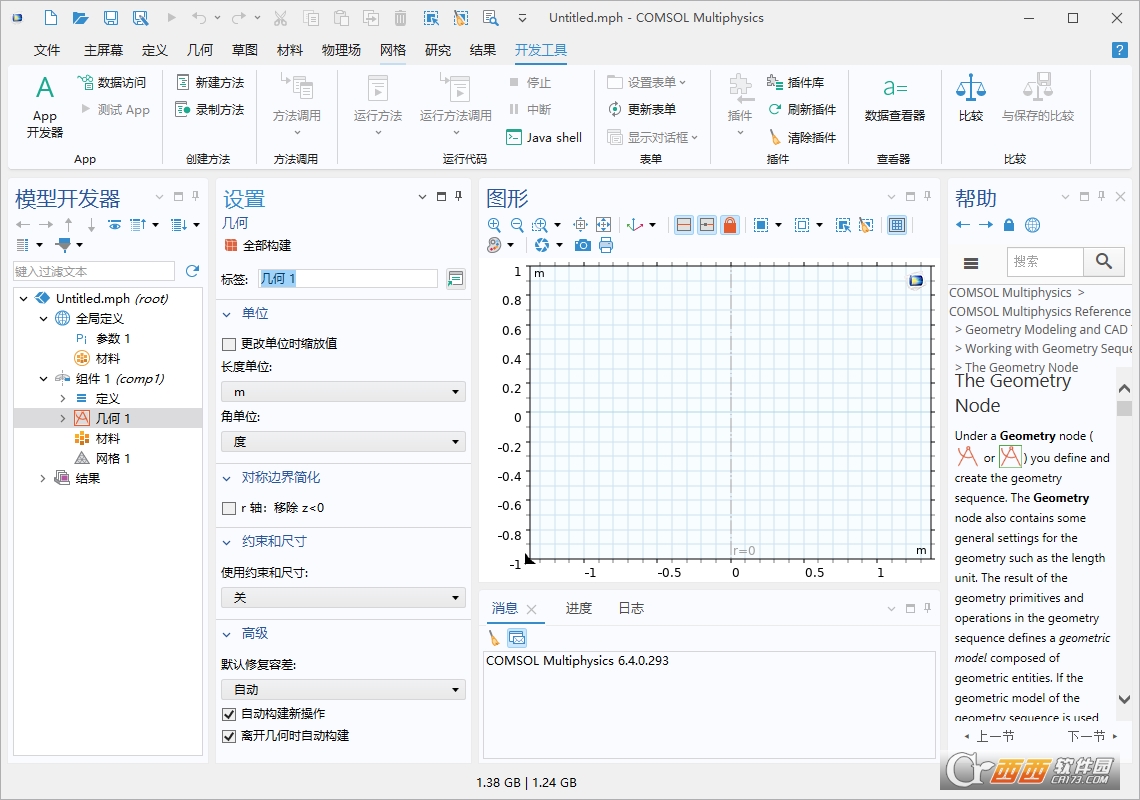Switch to the 几何 ribbon tab
The width and height of the screenshot is (1140, 800).
pyautogui.click(x=200, y=49)
